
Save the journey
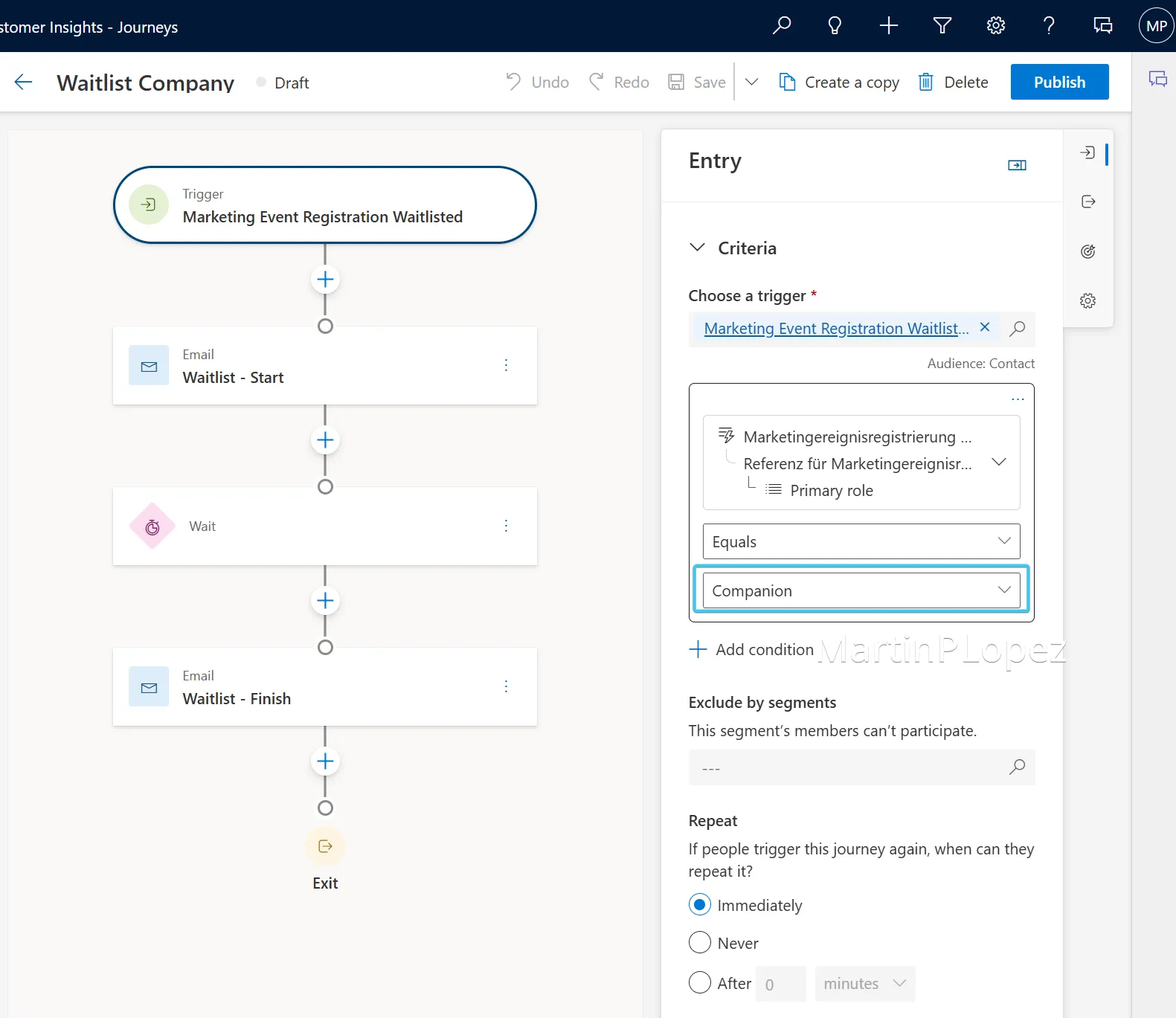(x=697, y=82)
